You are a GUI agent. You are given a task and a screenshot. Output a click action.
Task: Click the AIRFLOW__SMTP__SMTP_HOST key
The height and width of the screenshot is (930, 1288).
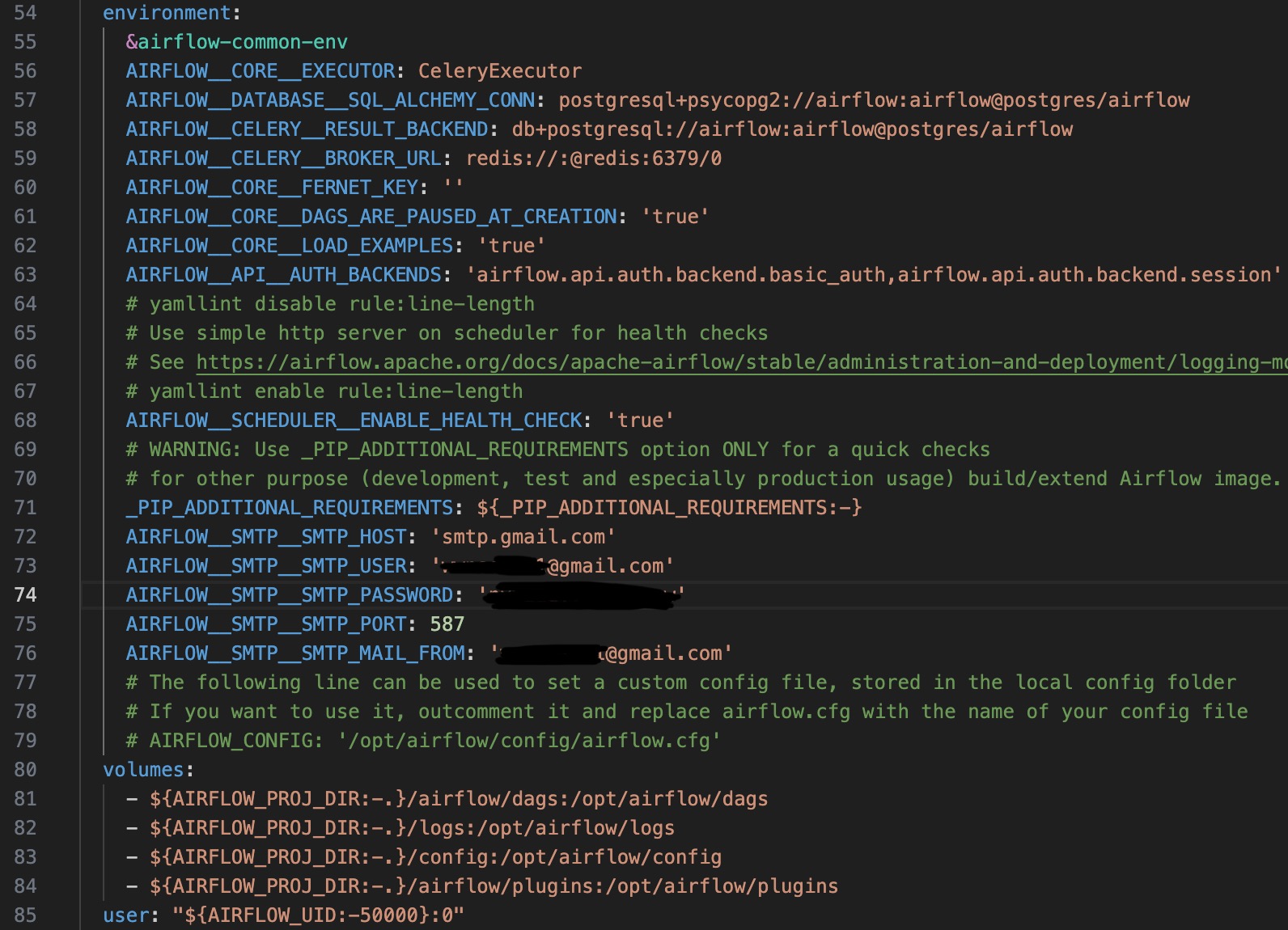(x=266, y=537)
